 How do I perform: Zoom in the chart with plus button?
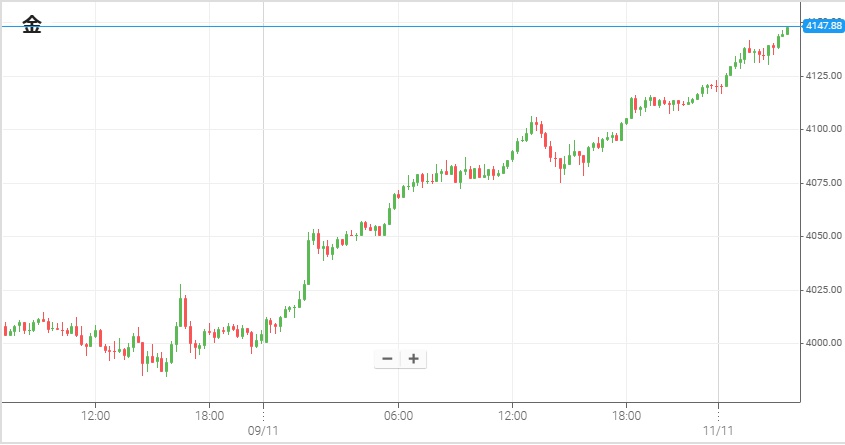click(x=413, y=359)
